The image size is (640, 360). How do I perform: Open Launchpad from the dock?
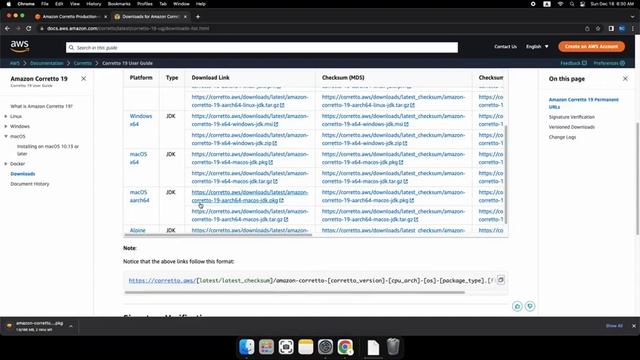click(x=266, y=347)
